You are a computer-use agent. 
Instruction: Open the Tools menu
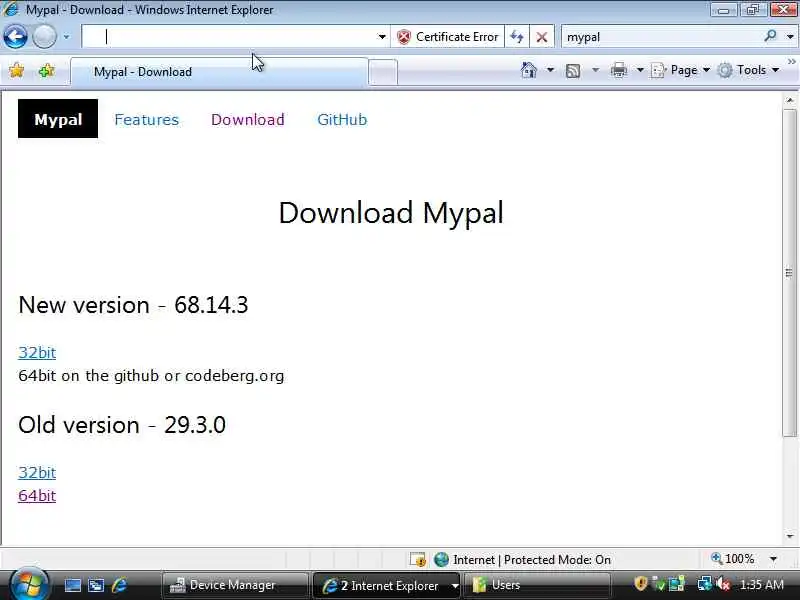[748, 70]
